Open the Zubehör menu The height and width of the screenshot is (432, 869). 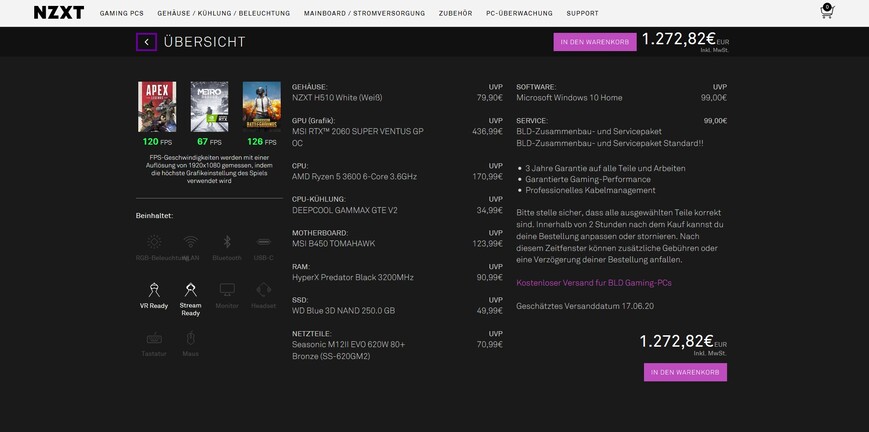coord(456,13)
